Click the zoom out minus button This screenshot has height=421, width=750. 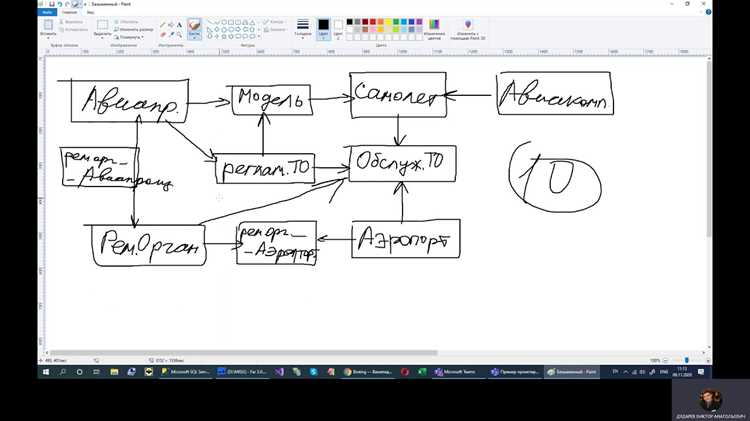[665, 360]
